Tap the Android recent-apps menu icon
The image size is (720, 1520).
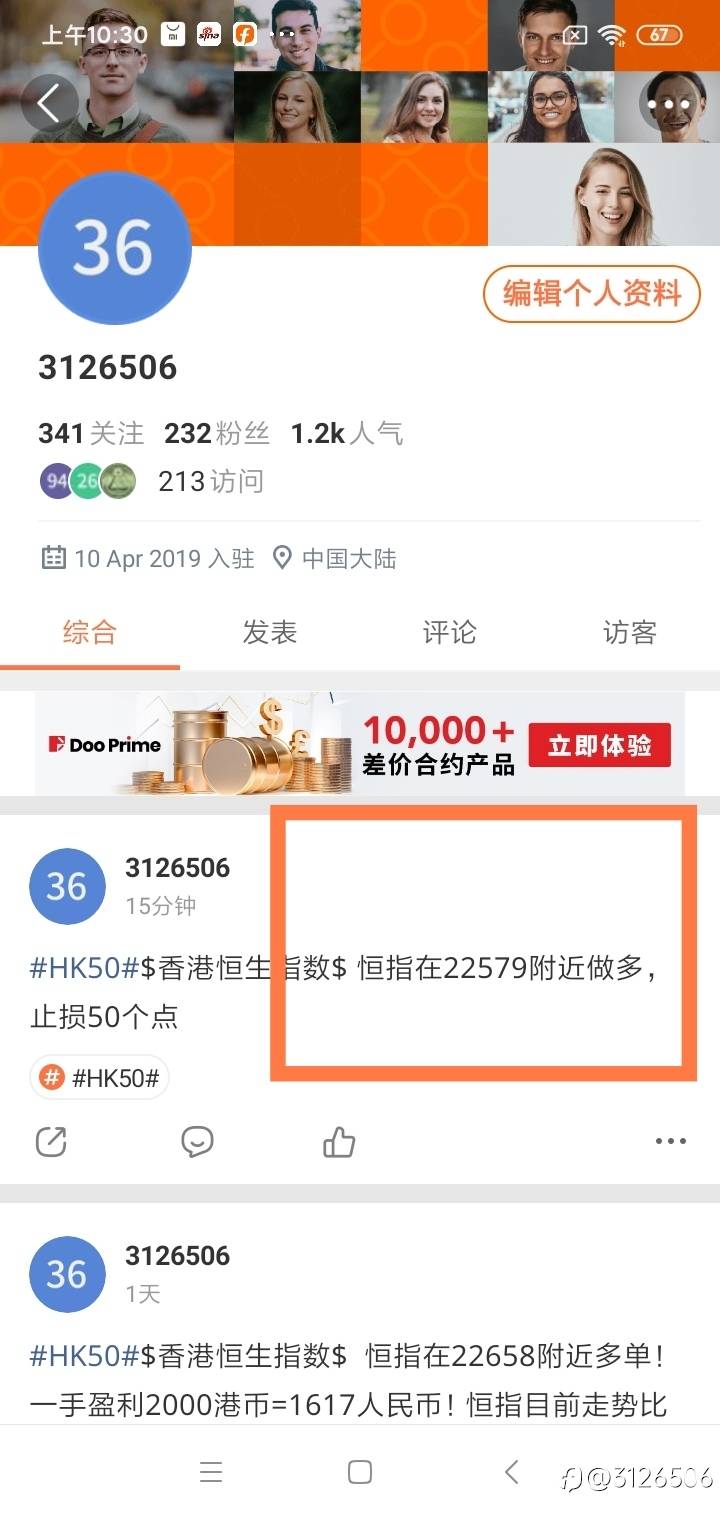click(x=210, y=1472)
